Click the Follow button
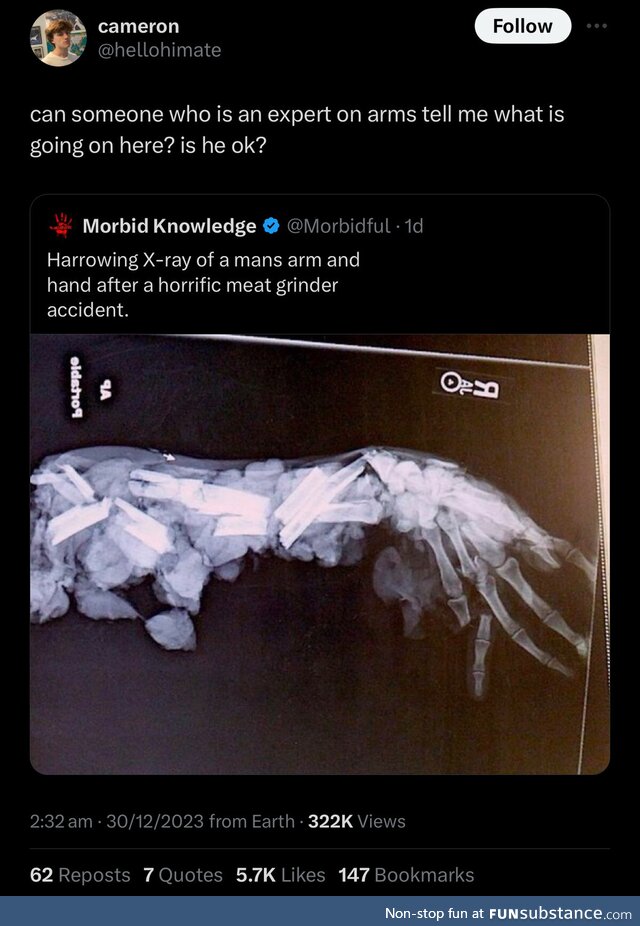 point(523,26)
